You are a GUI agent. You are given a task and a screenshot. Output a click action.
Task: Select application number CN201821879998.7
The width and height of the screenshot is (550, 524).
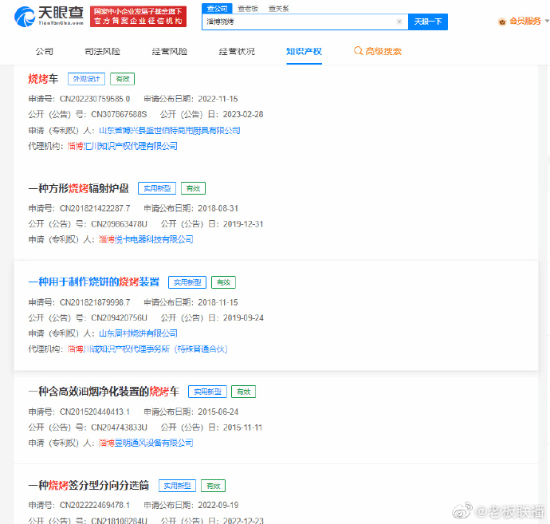click(95, 302)
